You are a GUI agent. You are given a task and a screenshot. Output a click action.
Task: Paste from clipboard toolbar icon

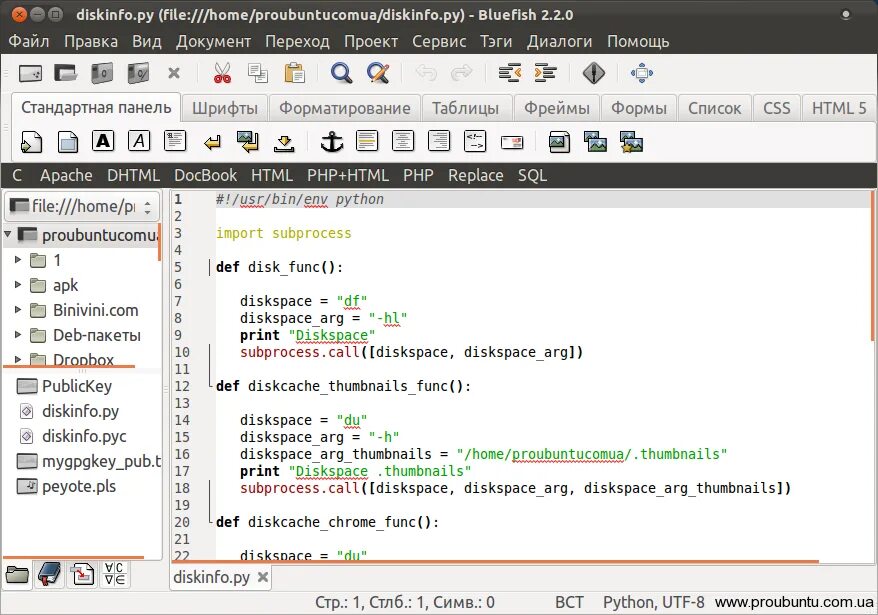pos(295,73)
